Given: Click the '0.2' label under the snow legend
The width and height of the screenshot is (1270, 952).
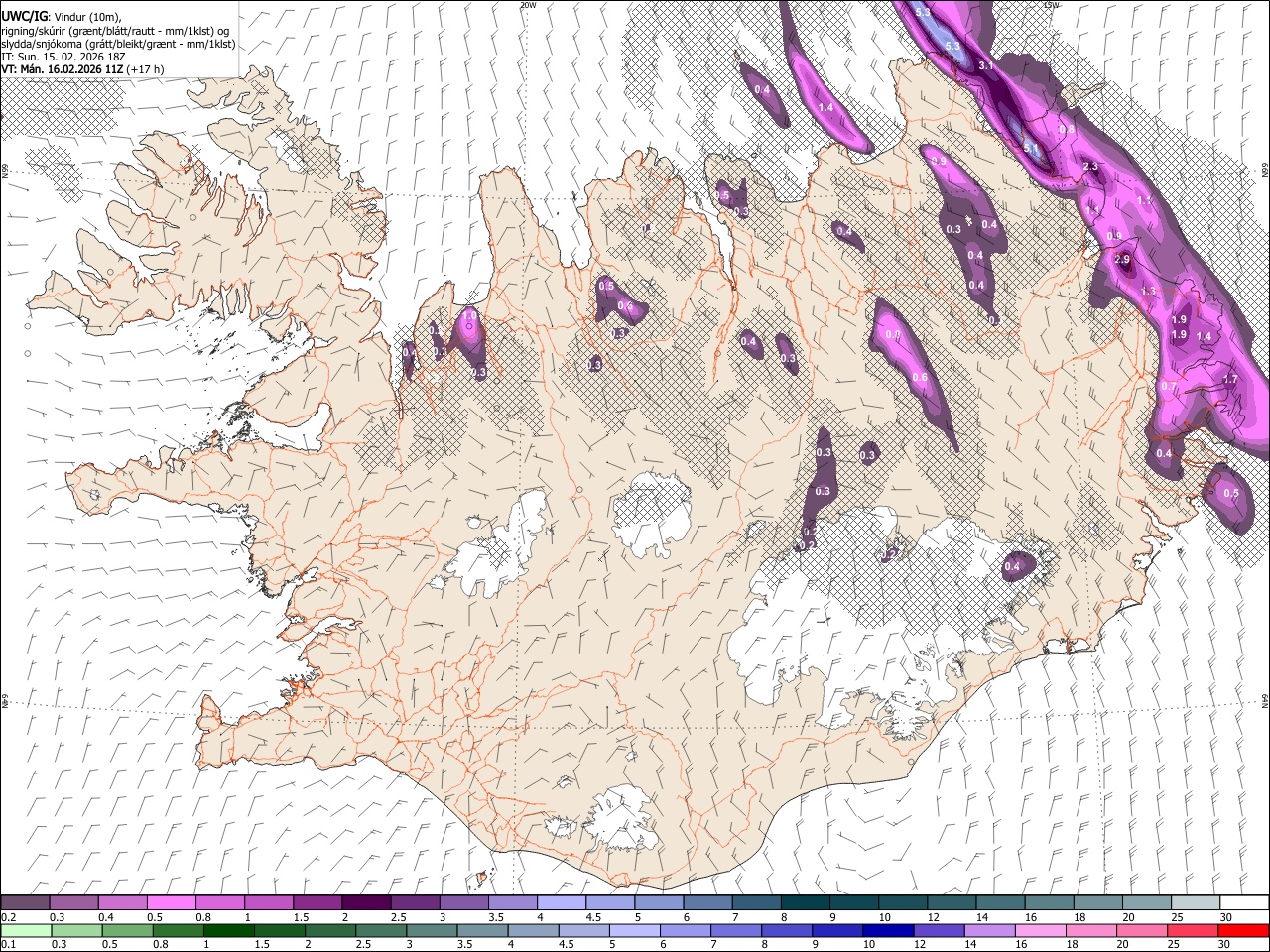Looking at the screenshot, I should (x=8, y=917).
